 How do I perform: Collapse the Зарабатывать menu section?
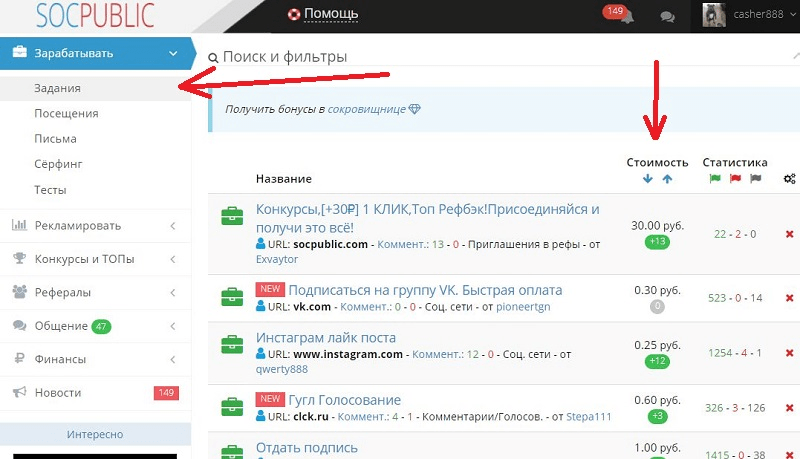pyautogui.click(x=173, y=53)
